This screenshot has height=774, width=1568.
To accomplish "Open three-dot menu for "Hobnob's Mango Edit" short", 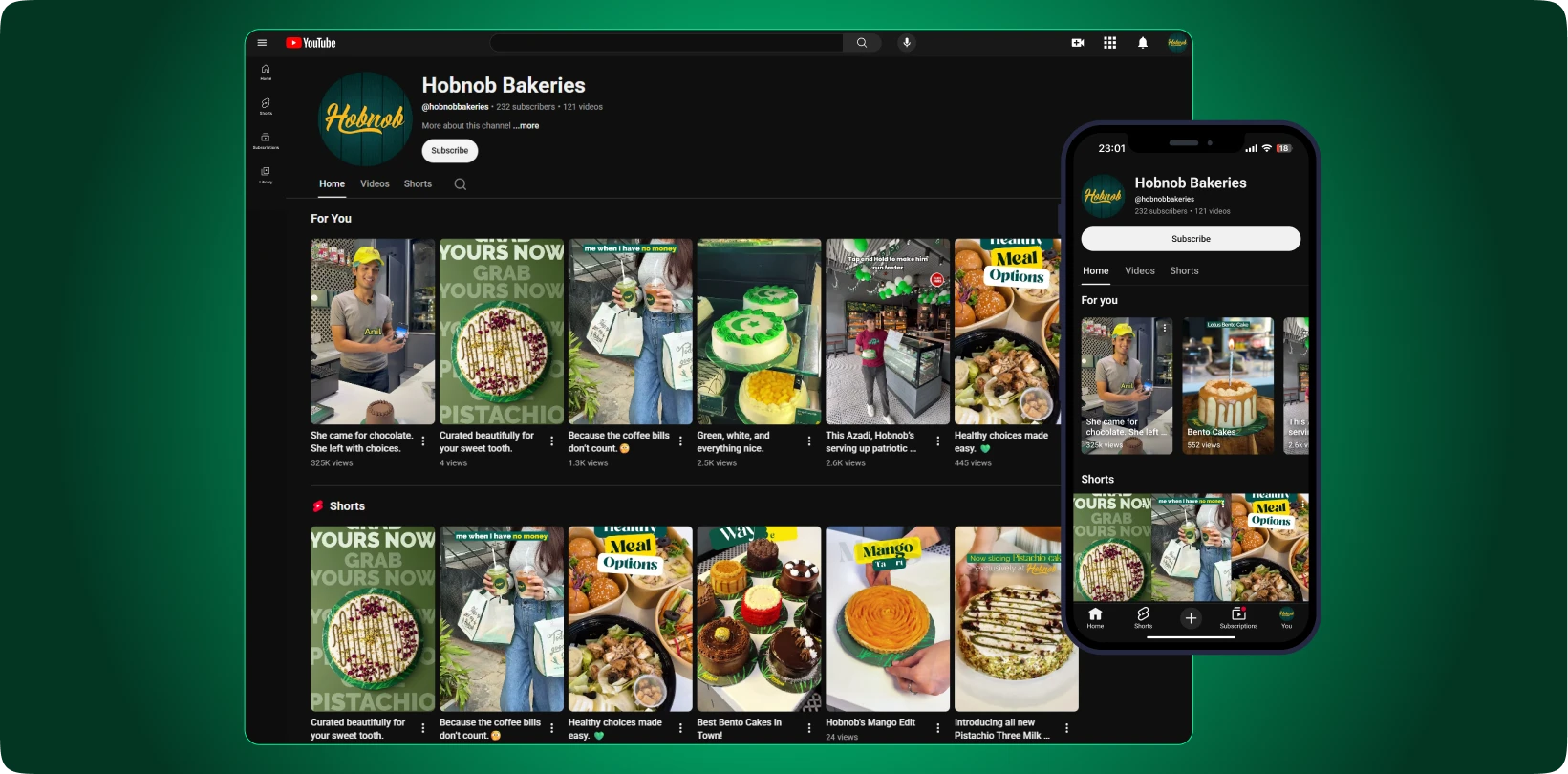I will click(938, 728).
